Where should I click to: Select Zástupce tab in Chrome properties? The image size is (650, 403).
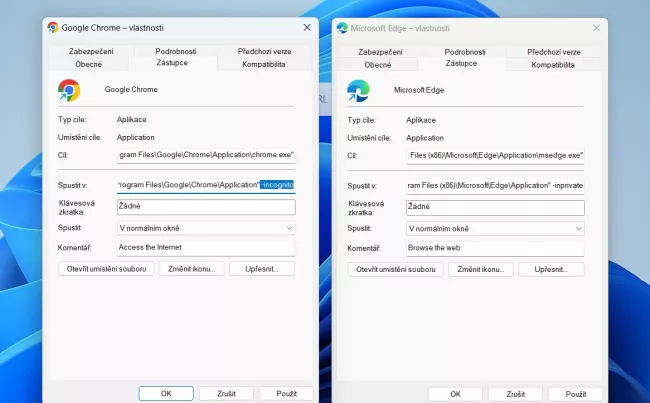coord(172,63)
